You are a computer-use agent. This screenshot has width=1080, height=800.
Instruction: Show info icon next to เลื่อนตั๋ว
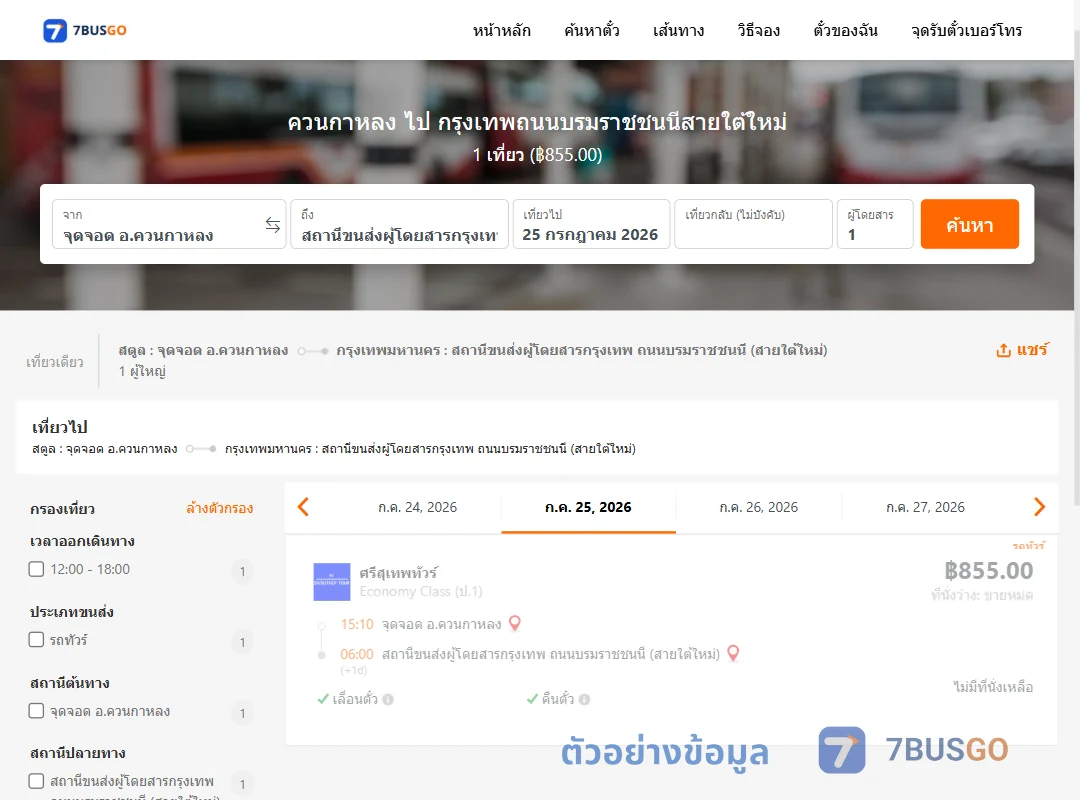(x=388, y=699)
